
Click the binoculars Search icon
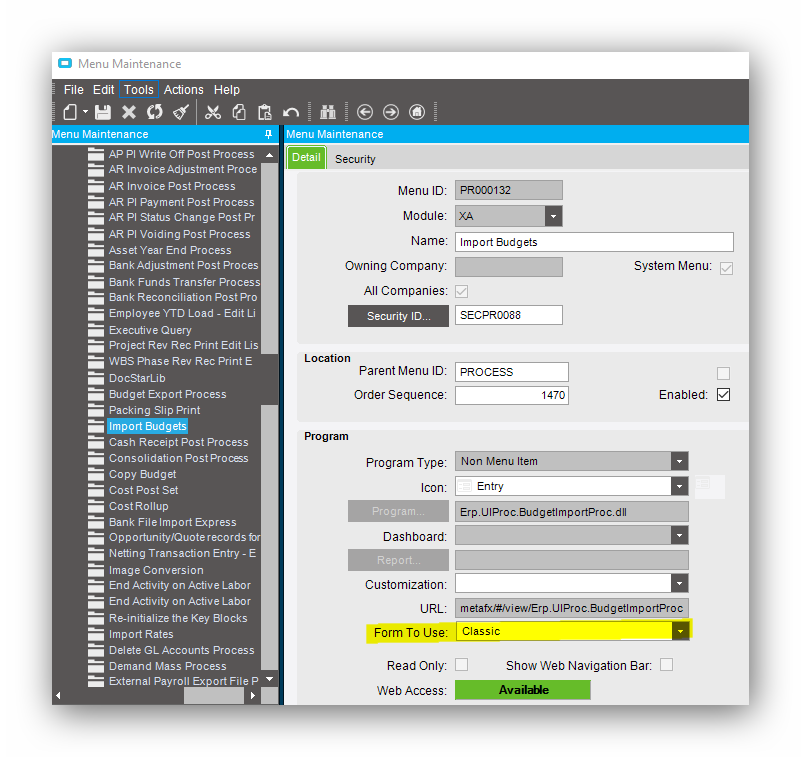(327, 112)
